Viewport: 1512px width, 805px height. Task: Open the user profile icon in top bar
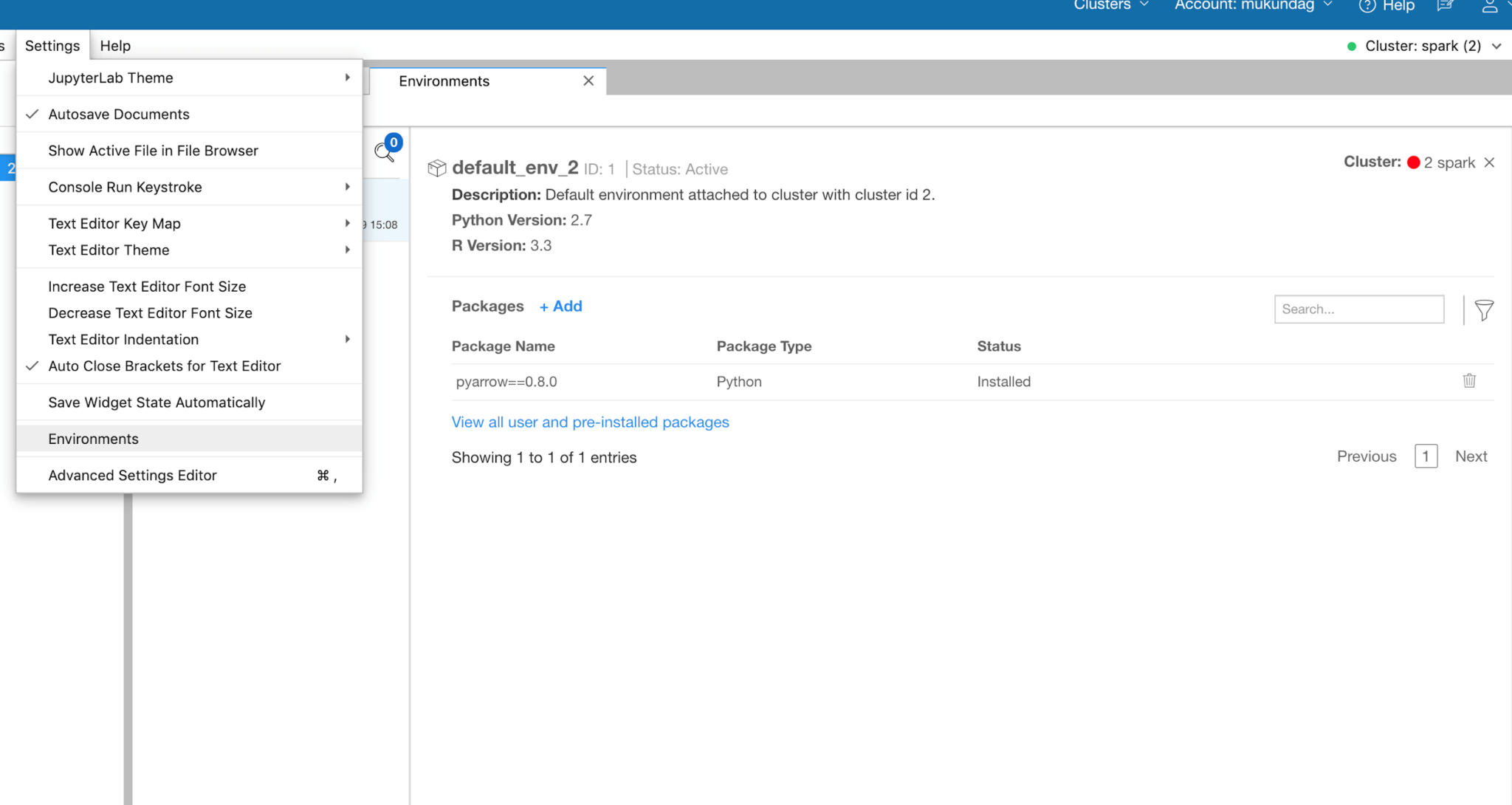1490,6
